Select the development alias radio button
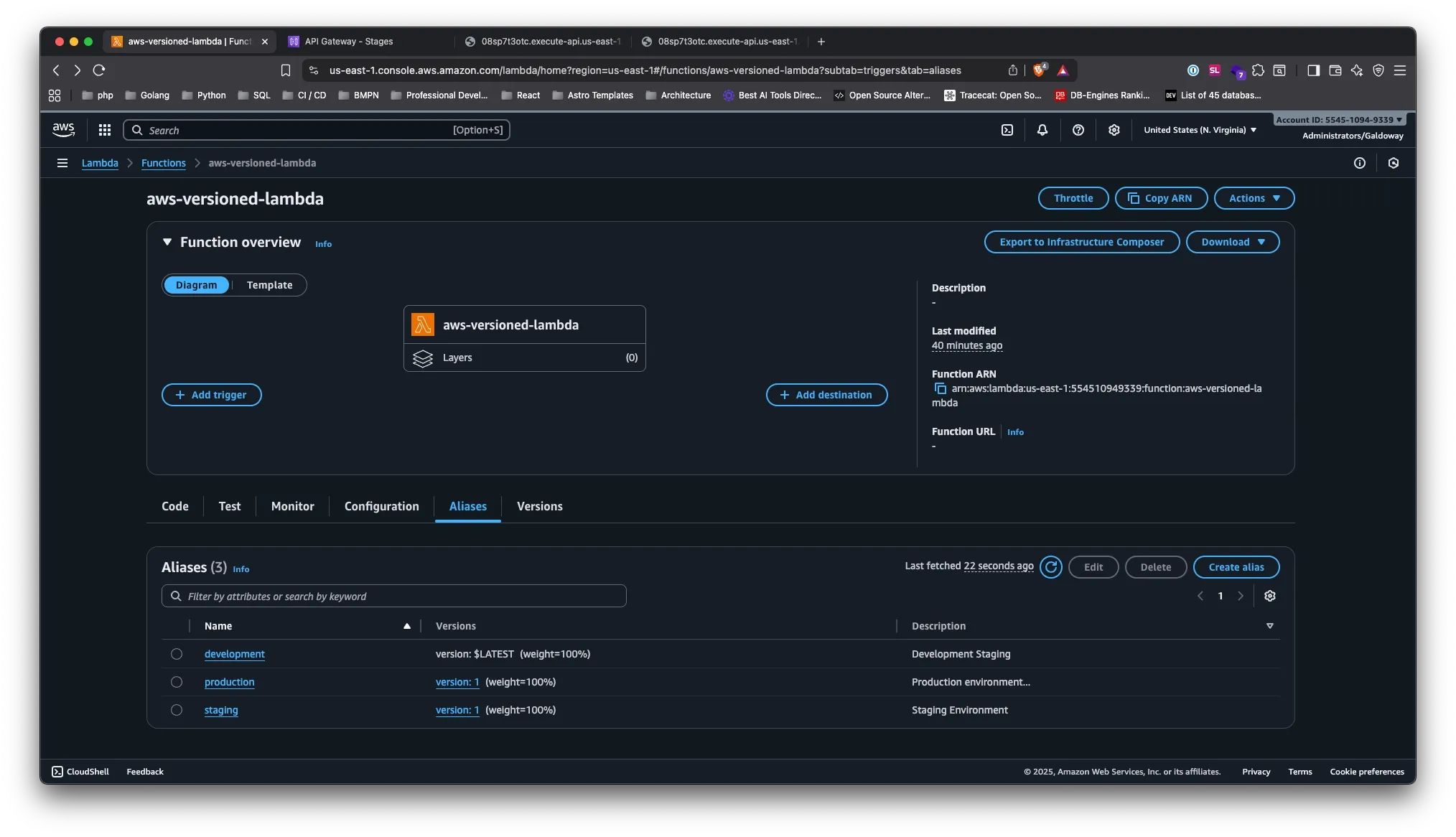 click(177, 654)
